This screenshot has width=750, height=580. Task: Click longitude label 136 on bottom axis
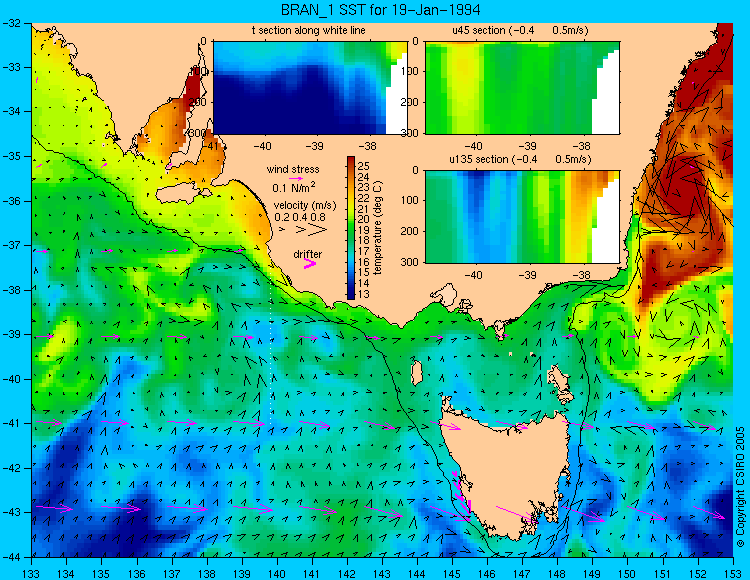137,573
